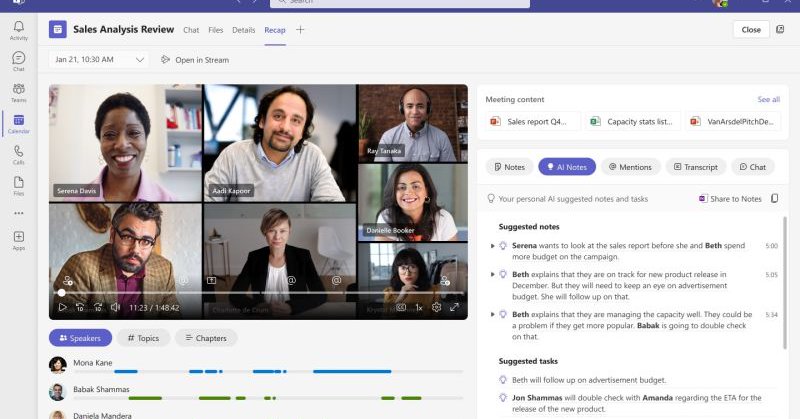The image size is (800, 419).
Task: Click Open in Stream
Action: click(x=195, y=60)
